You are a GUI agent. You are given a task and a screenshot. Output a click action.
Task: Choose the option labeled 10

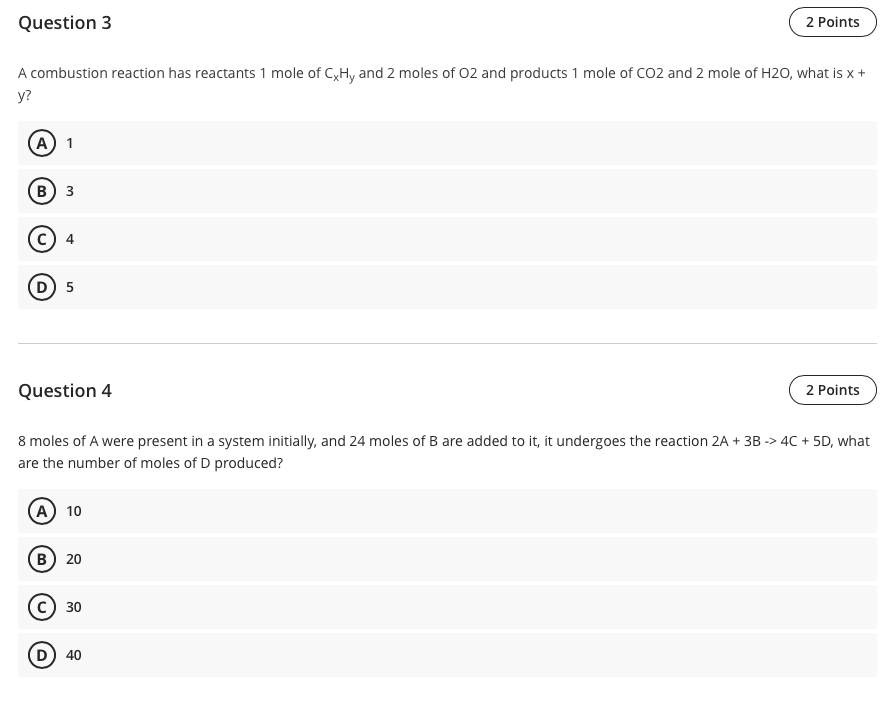pyautogui.click(x=74, y=511)
